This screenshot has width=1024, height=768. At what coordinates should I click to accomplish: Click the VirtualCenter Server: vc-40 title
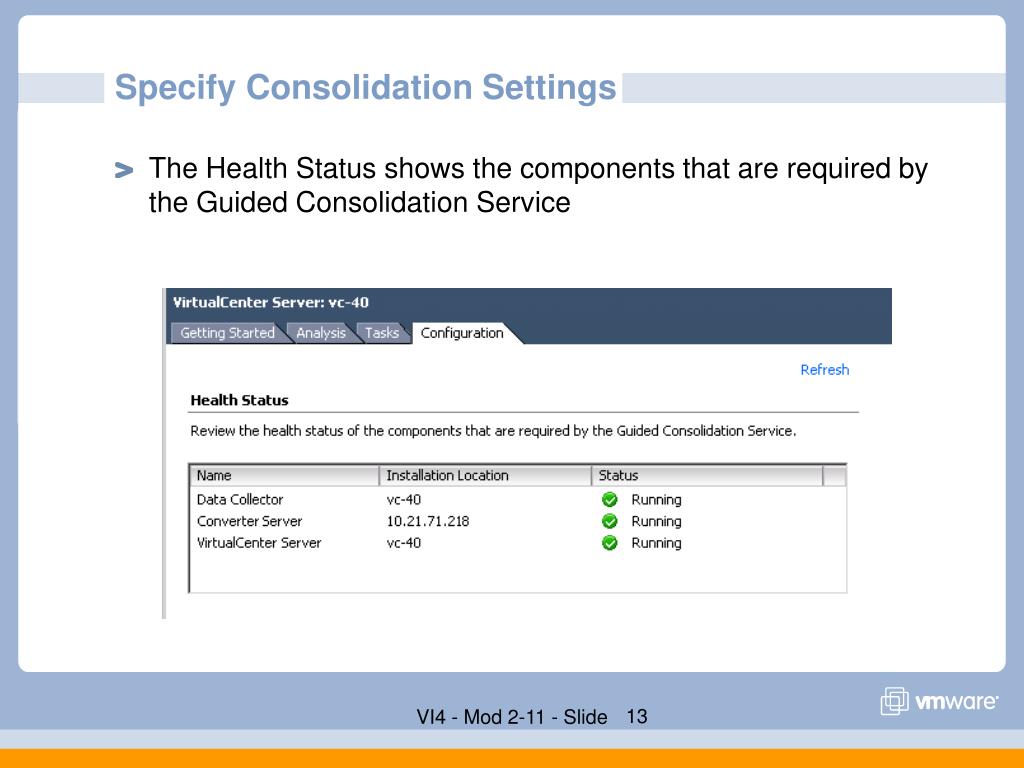pyautogui.click(x=270, y=302)
